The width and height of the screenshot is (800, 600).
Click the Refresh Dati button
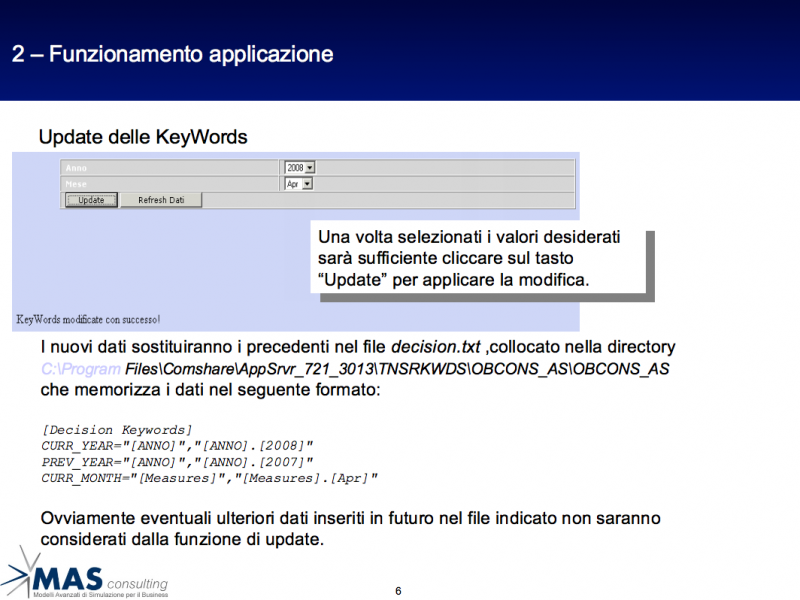(161, 200)
